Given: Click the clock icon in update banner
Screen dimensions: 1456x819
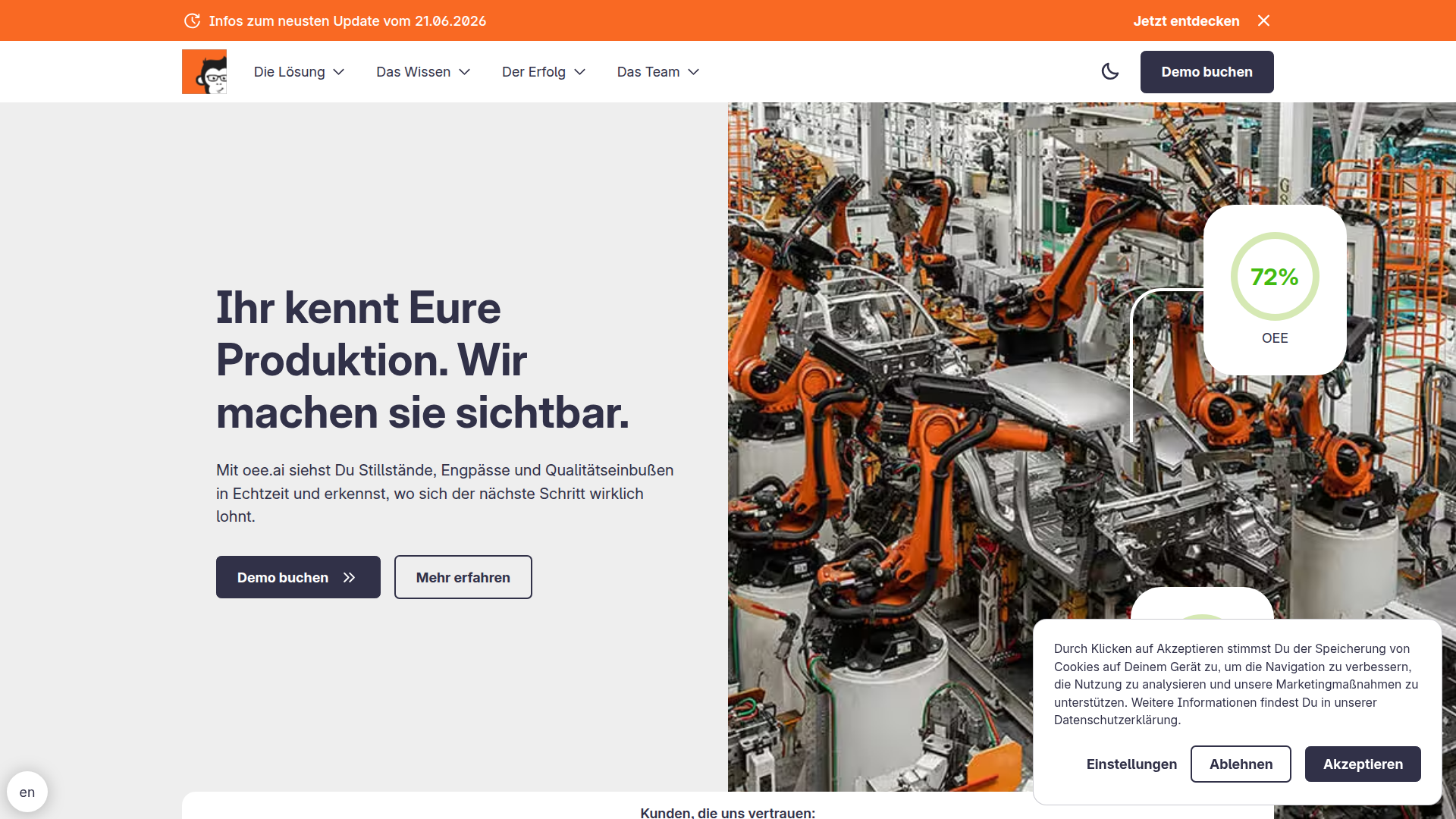Looking at the screenshot, I should 193,20.
